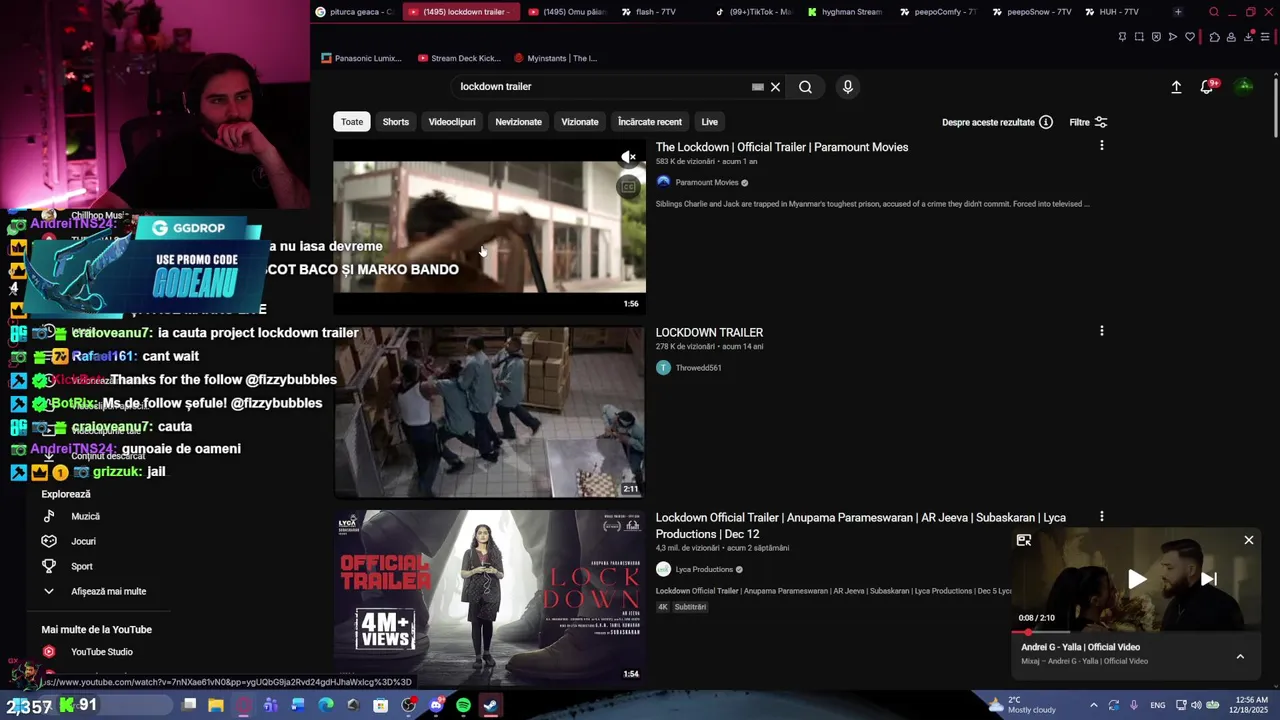The width and height of the screenshot is (1280, 720).
Task: Switch to the TikTok browser tab
Action: [x=753, y=12]
